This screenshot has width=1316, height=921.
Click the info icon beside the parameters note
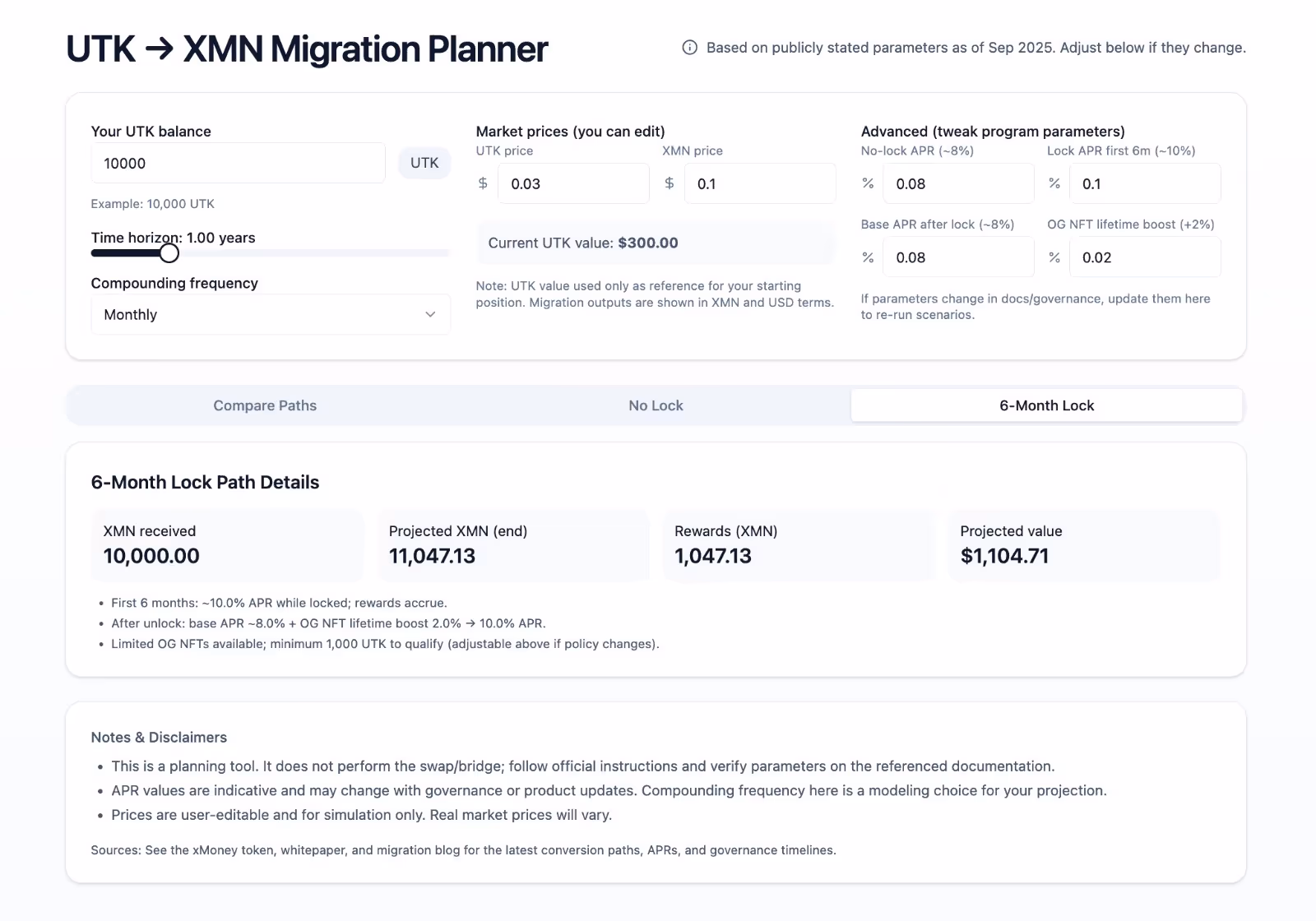tap(689, 48)
